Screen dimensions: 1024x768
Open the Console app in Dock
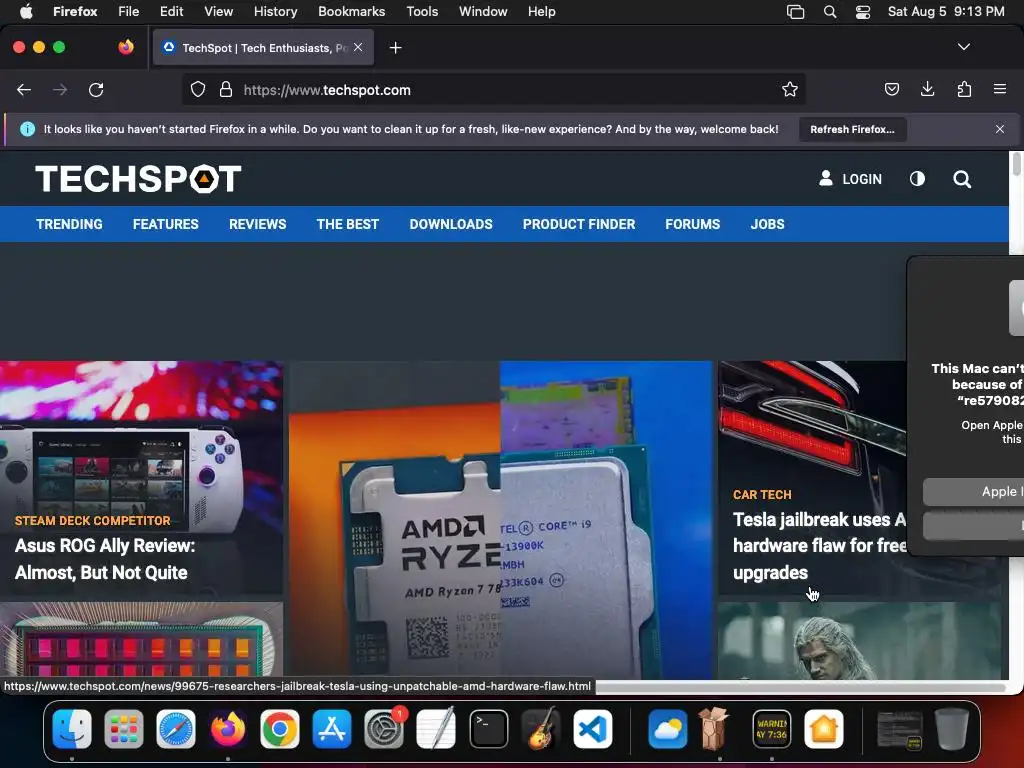coord(771,729)
